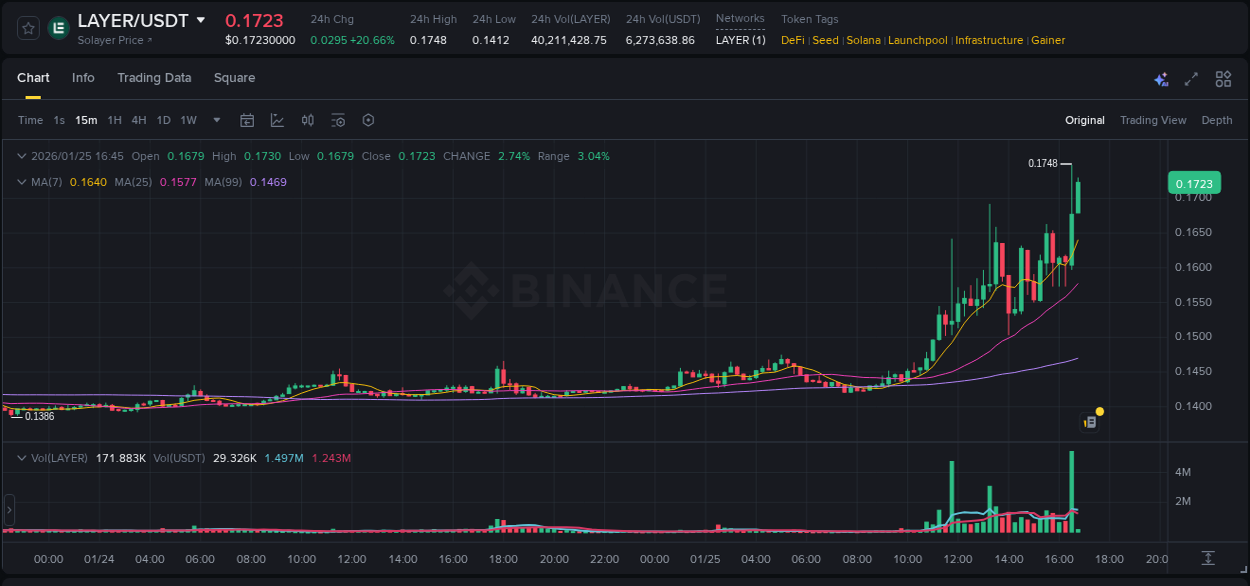Open more timeframes dropdown arrow
Image resolution: width=1250 pixels, height=586 pixels.
click(x=215, y=120)
